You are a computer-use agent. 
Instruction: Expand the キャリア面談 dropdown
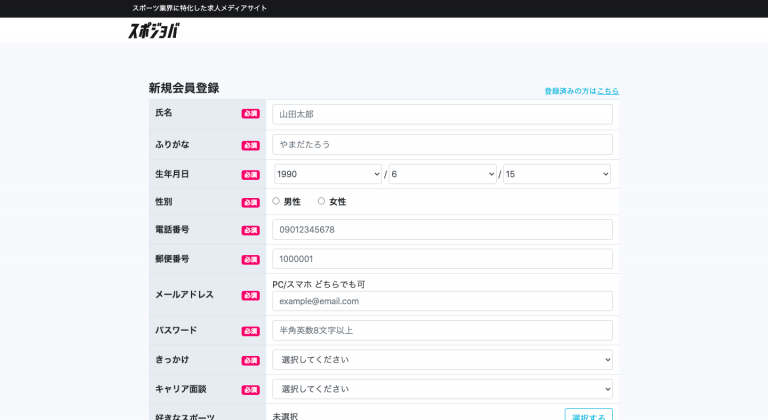pyautogui.click(x=442, y=389)
